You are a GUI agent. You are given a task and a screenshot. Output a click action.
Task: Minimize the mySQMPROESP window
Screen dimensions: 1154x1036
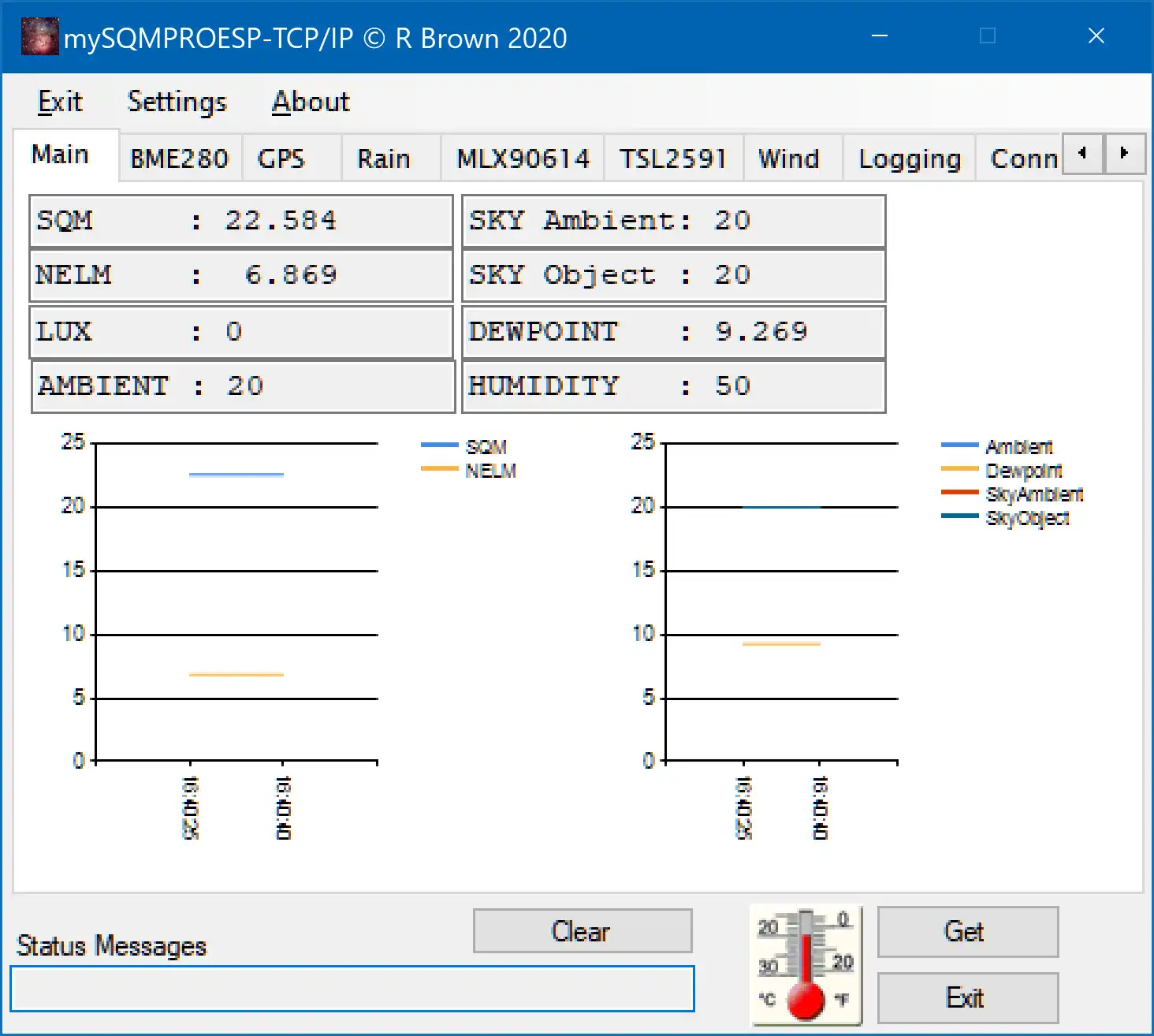click(880, 36)
